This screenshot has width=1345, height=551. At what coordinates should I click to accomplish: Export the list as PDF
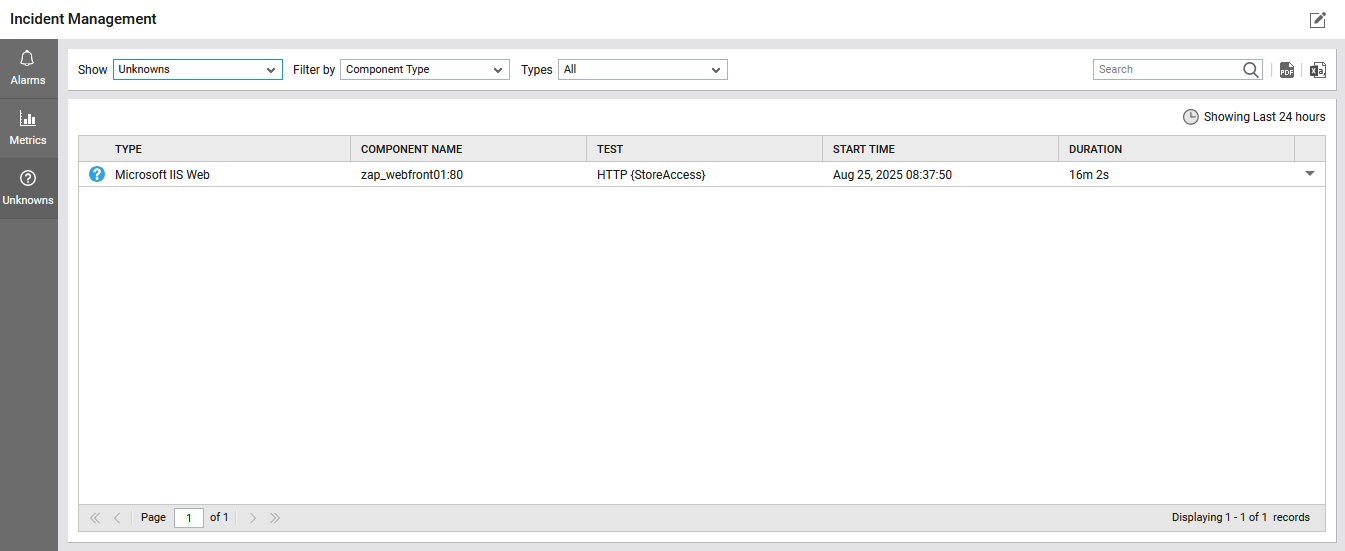[x=1287, y=70]
